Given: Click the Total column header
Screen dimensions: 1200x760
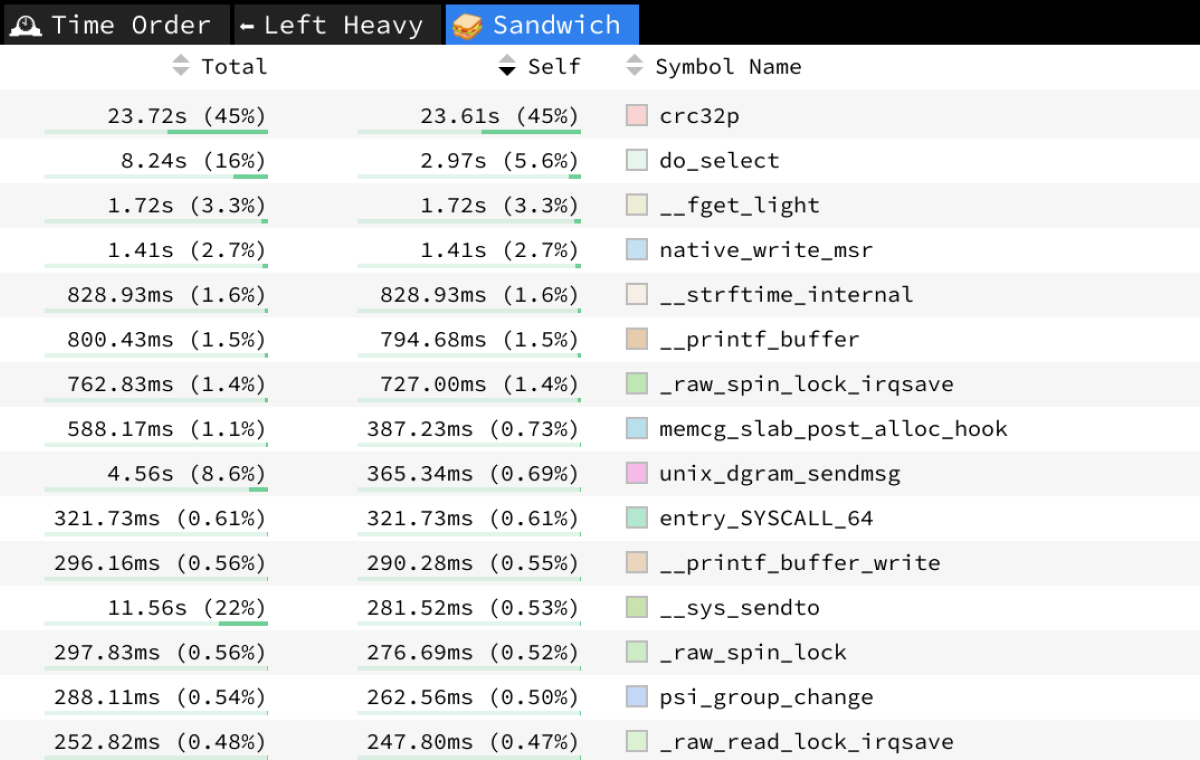Looking at the screenshot, I should coord(234,66).
